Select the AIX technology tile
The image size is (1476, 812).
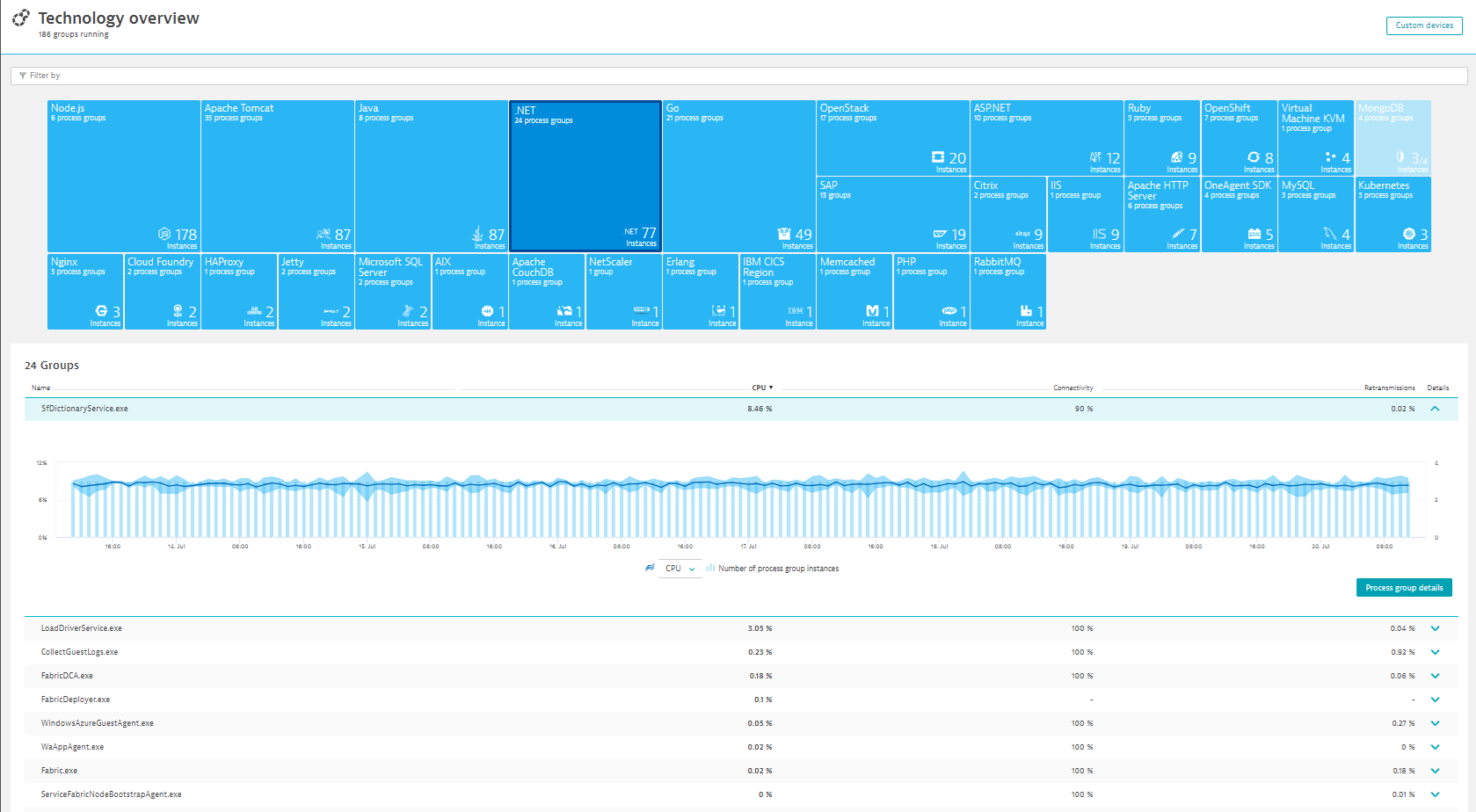(x=469, y=292)
